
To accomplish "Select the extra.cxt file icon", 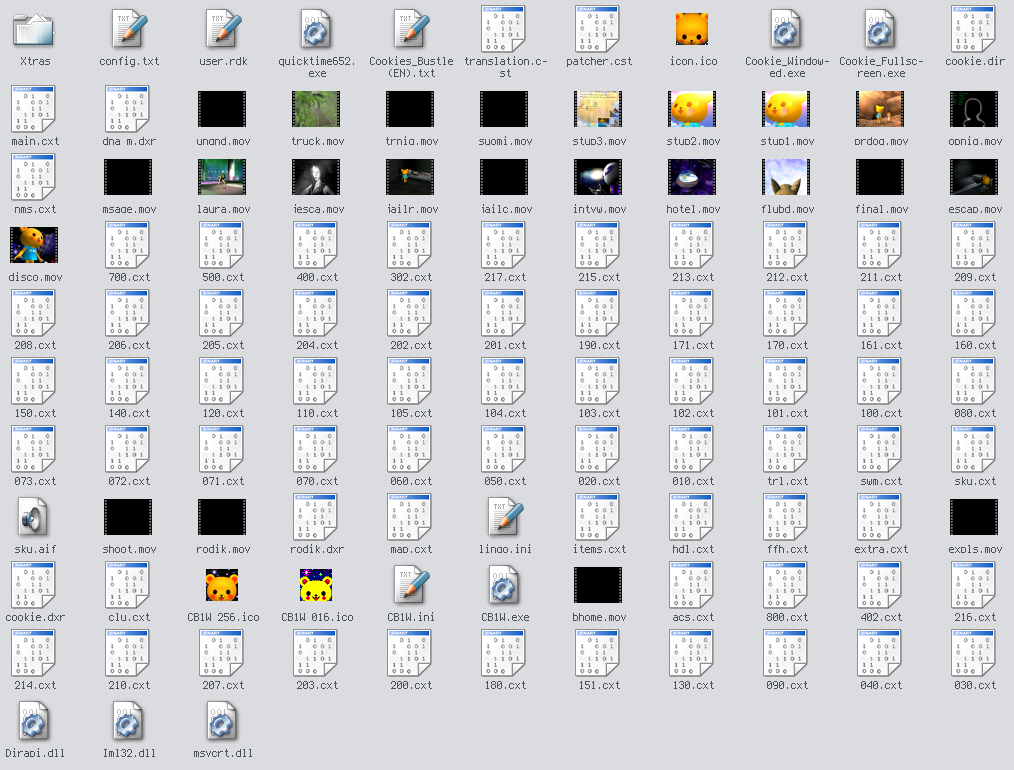I will 881,517.
